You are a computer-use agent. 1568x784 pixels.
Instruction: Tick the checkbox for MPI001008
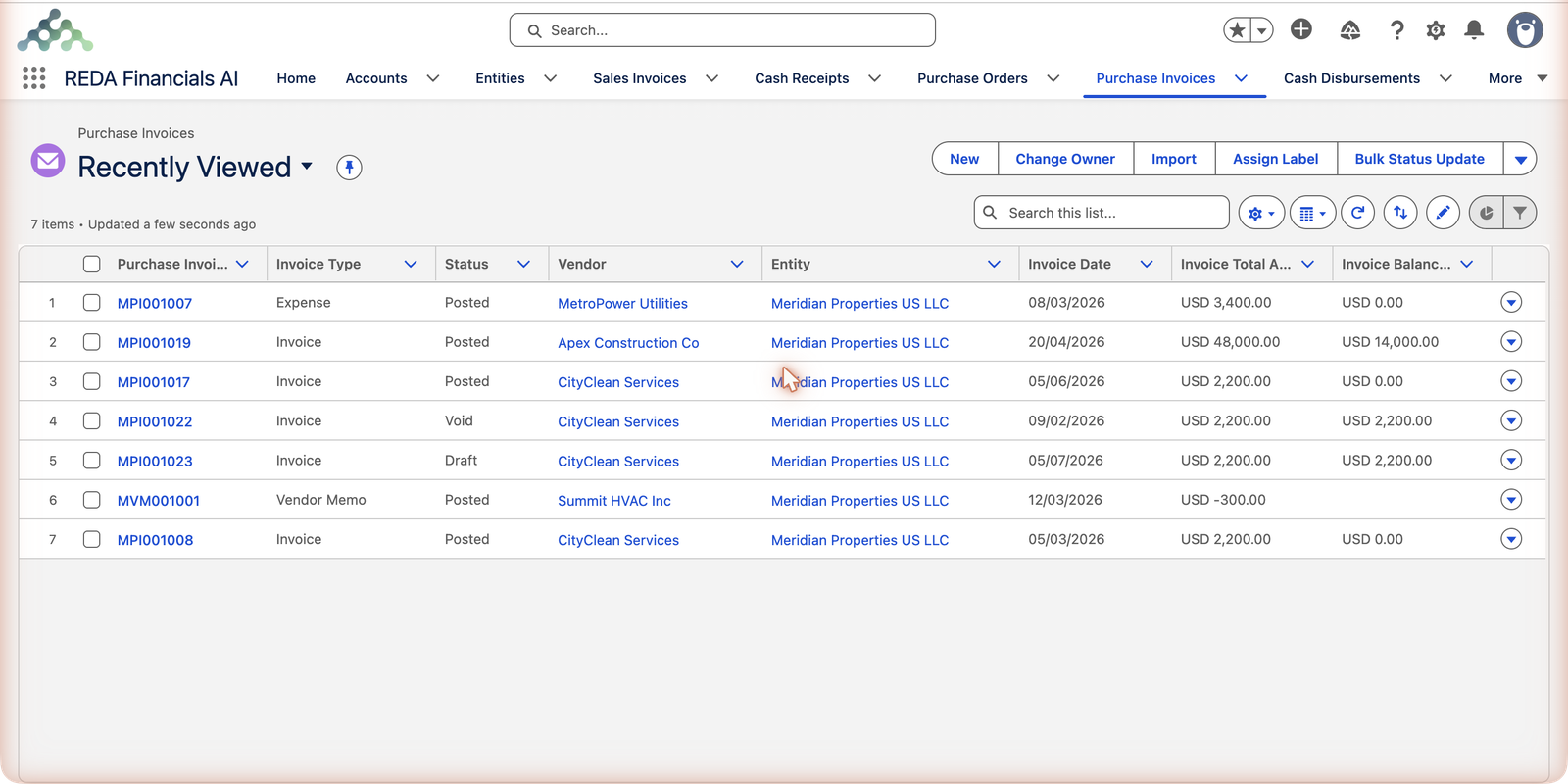(92, 540)
